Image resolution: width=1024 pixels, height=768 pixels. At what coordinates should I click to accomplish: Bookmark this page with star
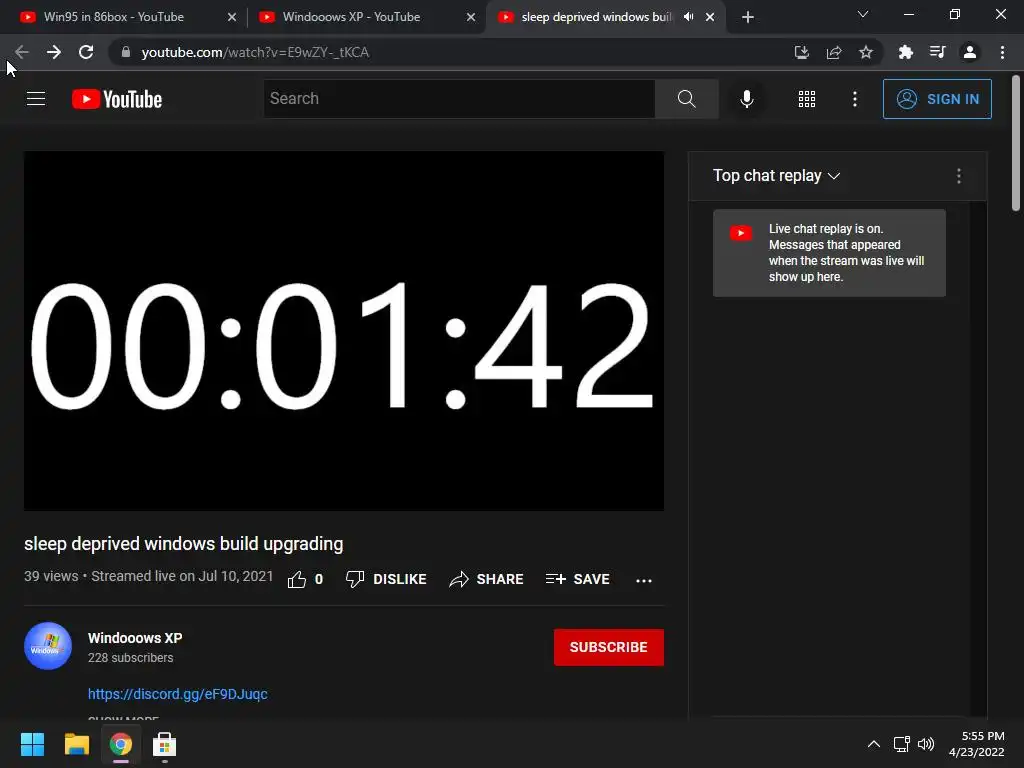click(x=866, y=52)
